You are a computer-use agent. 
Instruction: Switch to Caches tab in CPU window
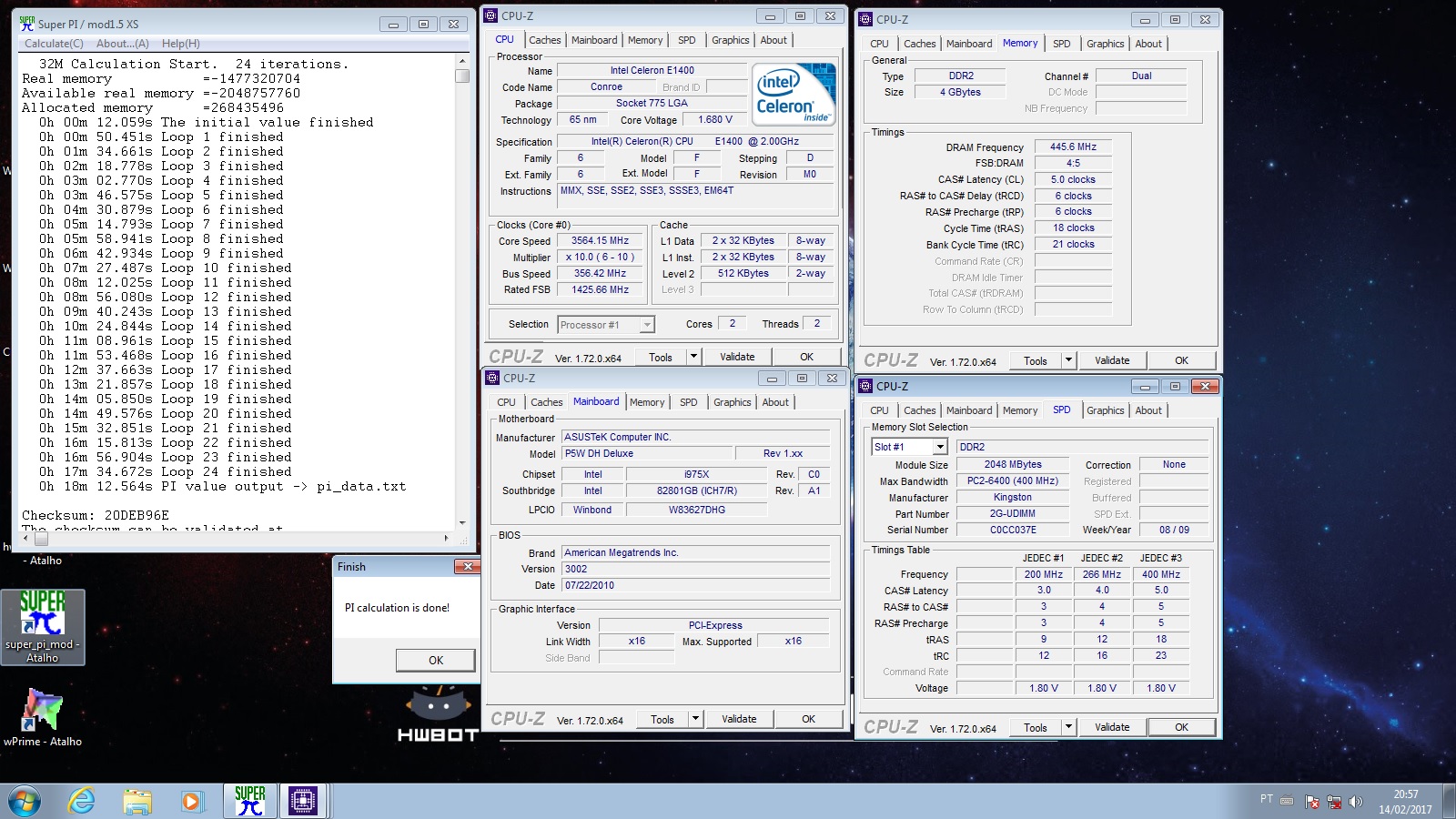pos(545,40)
